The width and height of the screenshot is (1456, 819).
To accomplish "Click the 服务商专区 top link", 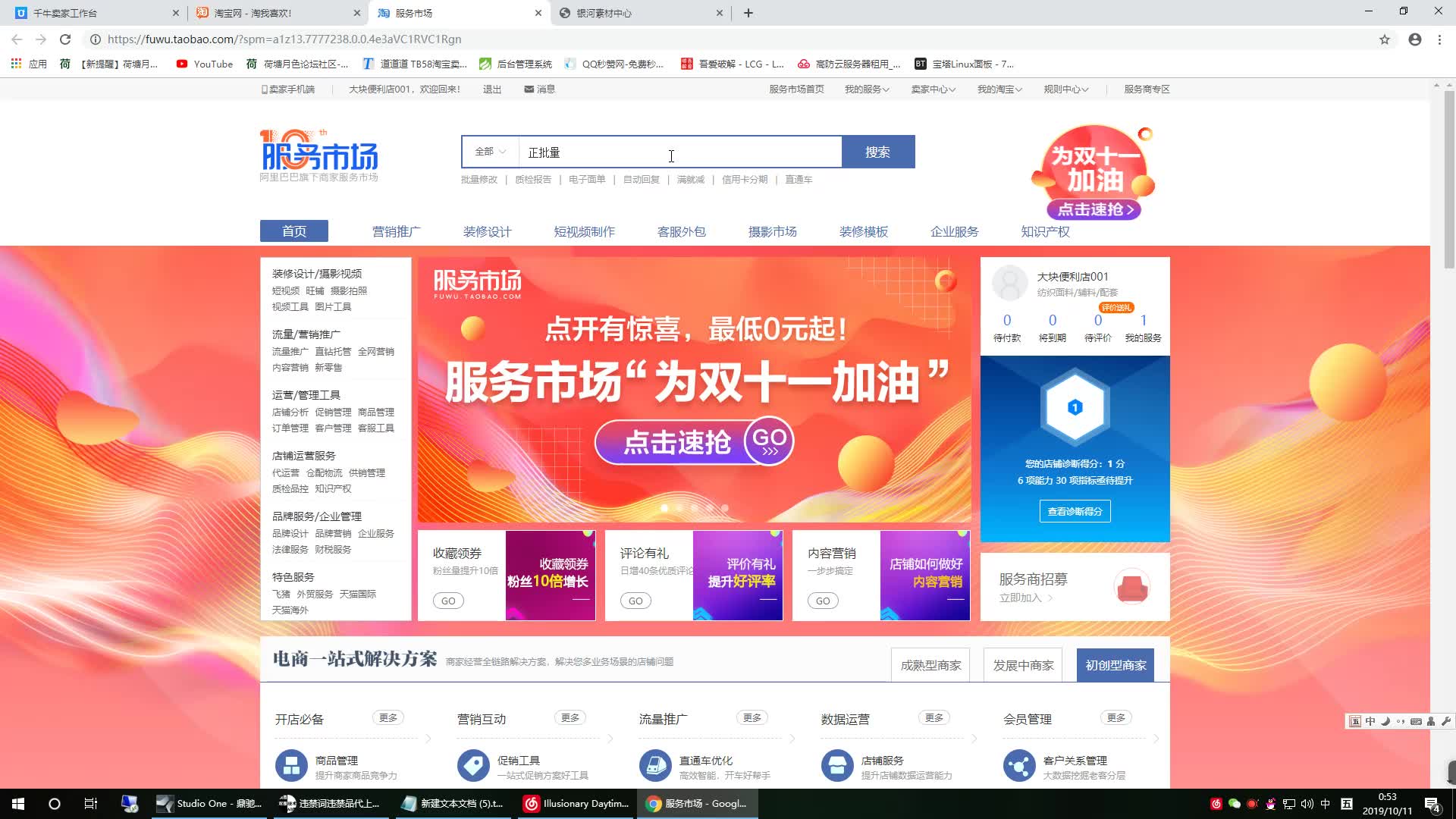I will tap(1147, 89).
